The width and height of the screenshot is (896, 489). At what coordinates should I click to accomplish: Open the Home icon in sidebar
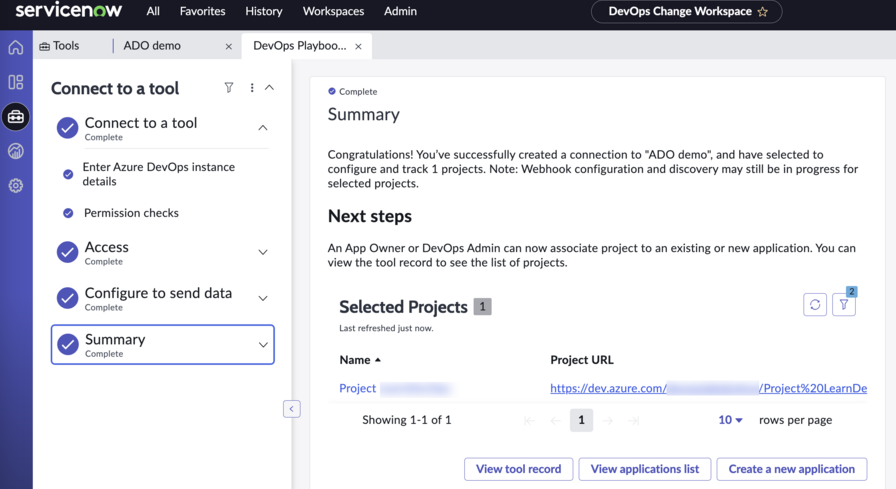(x=16, y=47)
